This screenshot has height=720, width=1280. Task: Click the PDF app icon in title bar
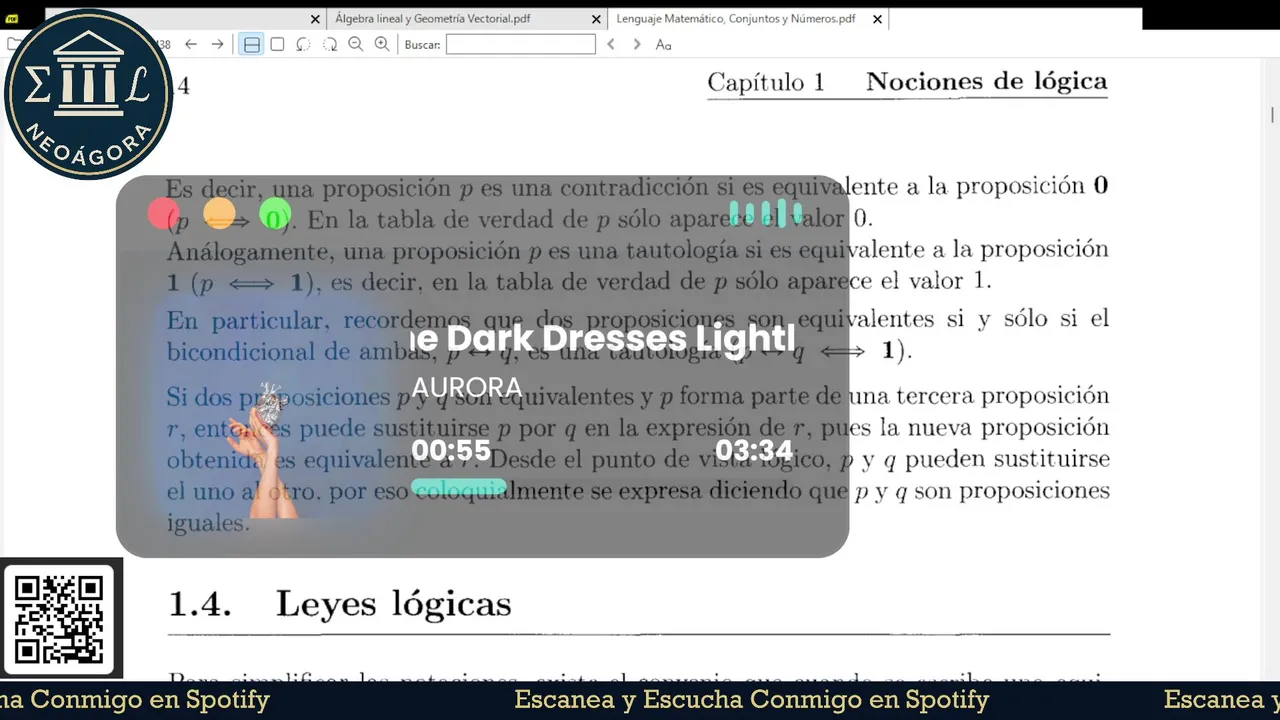(12, 19)
